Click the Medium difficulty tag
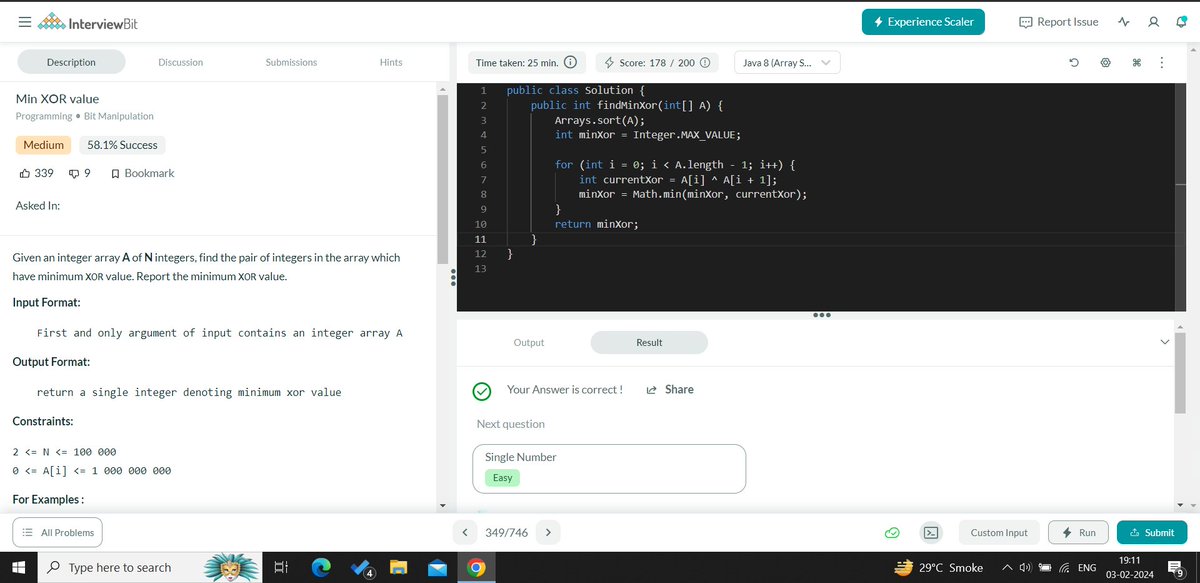The height and width of the screenshot is (583, 1200). [x=43, y=145]
